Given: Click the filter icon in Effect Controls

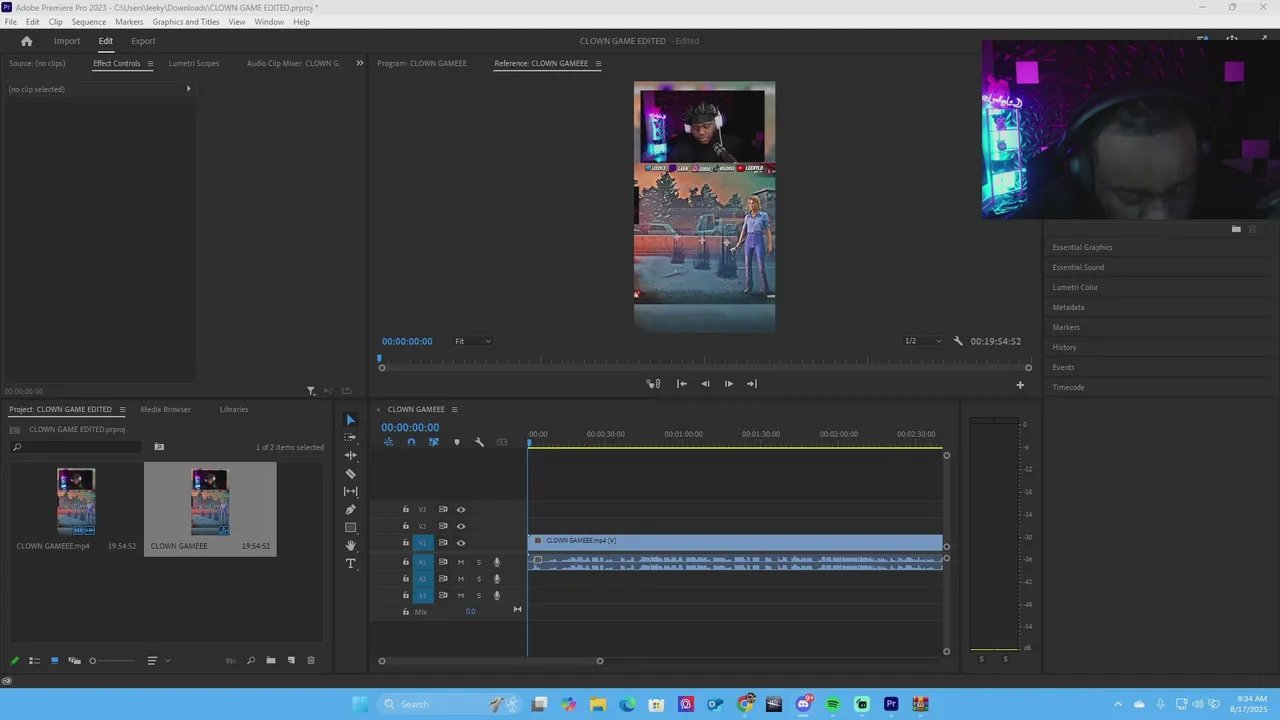Looking at the screenshot, I should 311,391.
